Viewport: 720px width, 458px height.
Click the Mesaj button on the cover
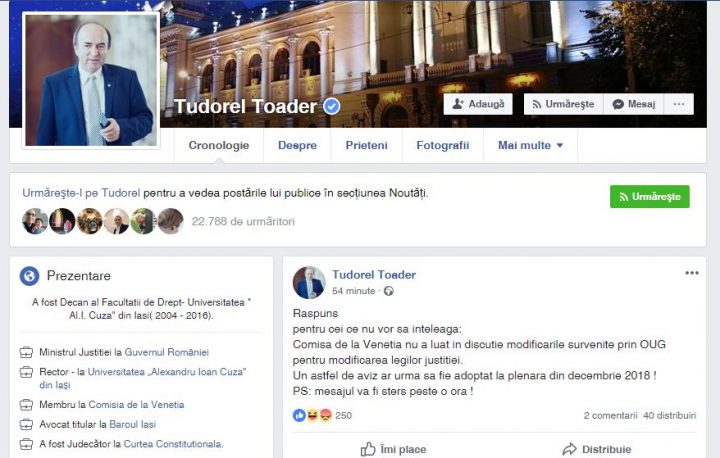634,104
